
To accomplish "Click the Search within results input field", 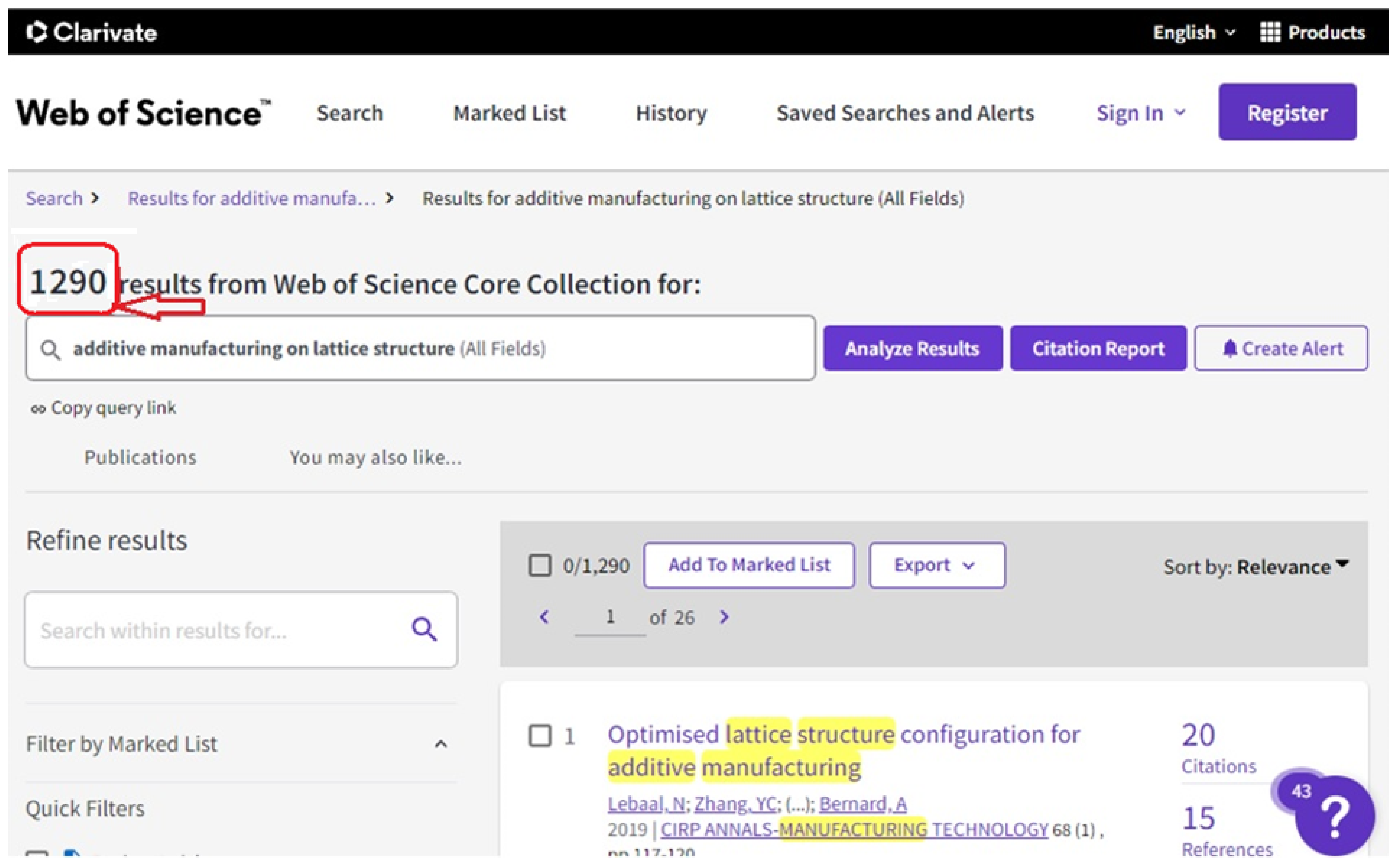I will tap(218, 629).
